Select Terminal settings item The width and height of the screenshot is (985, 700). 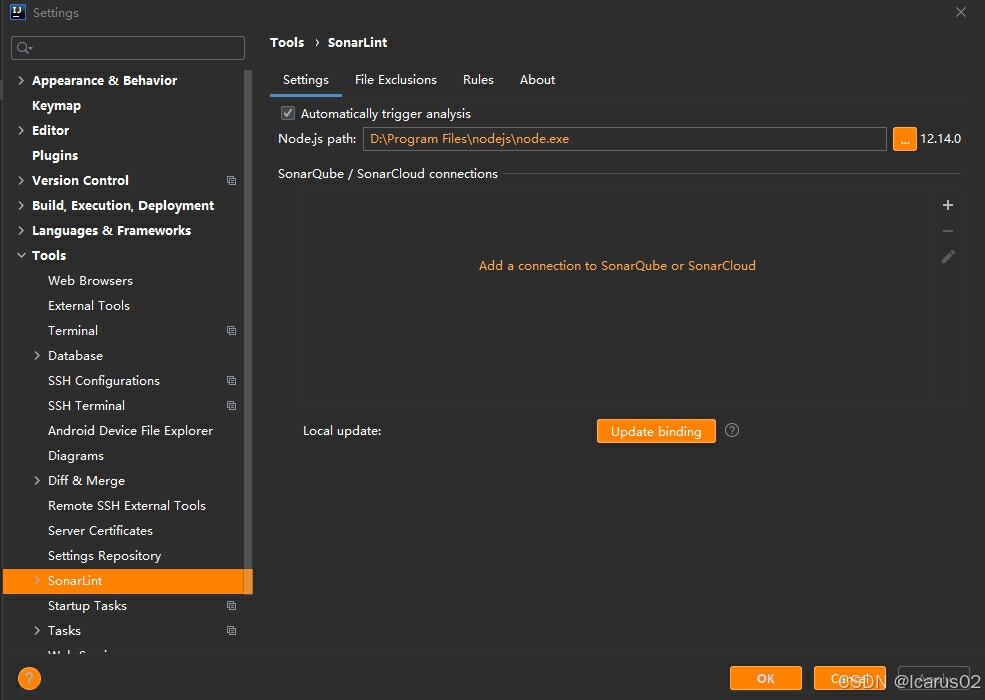[73, 331]
